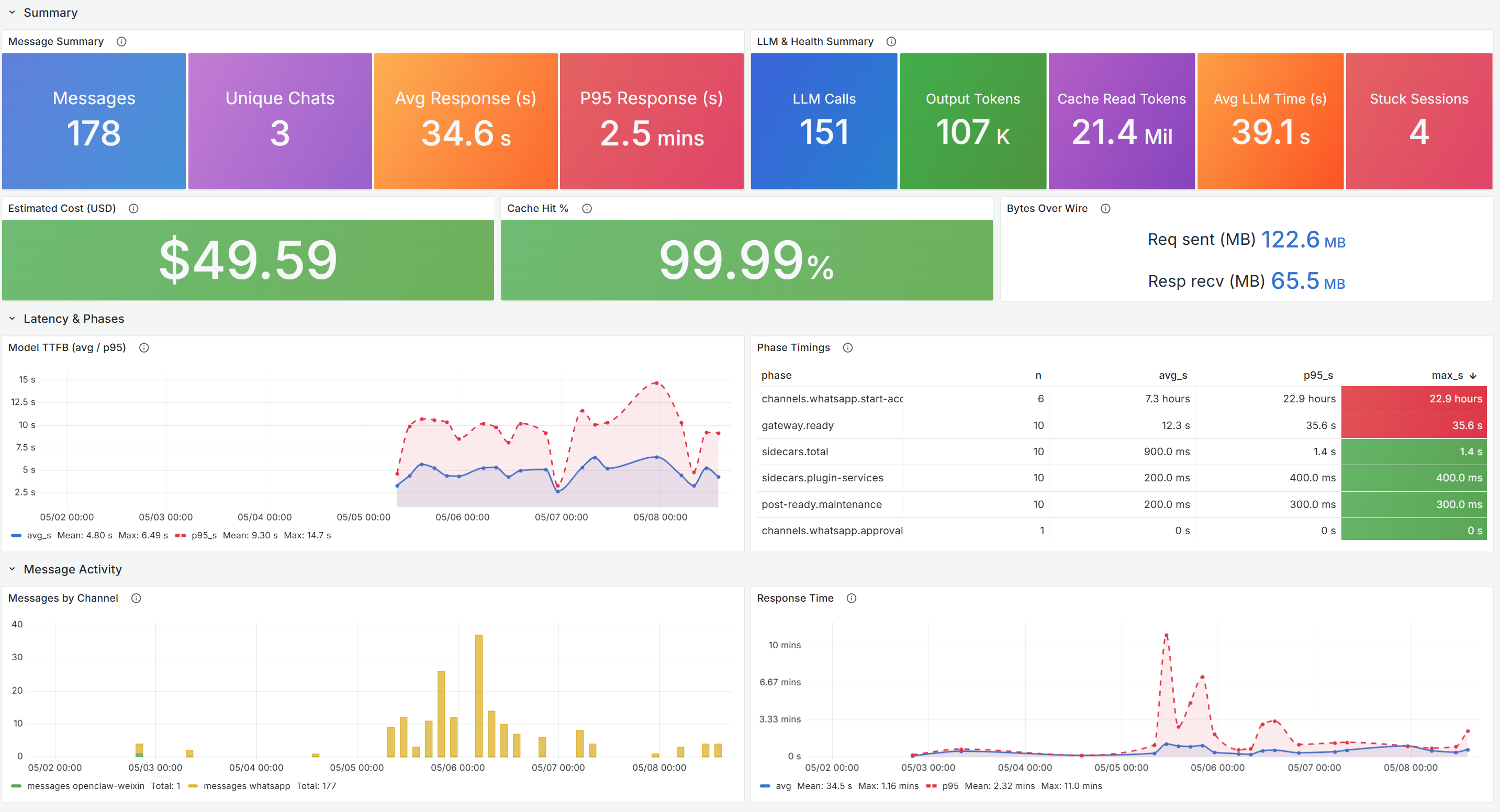Toggle p95_s series in TTFB legend
Screen dimensions: 1500x812
tap(204, 535)
